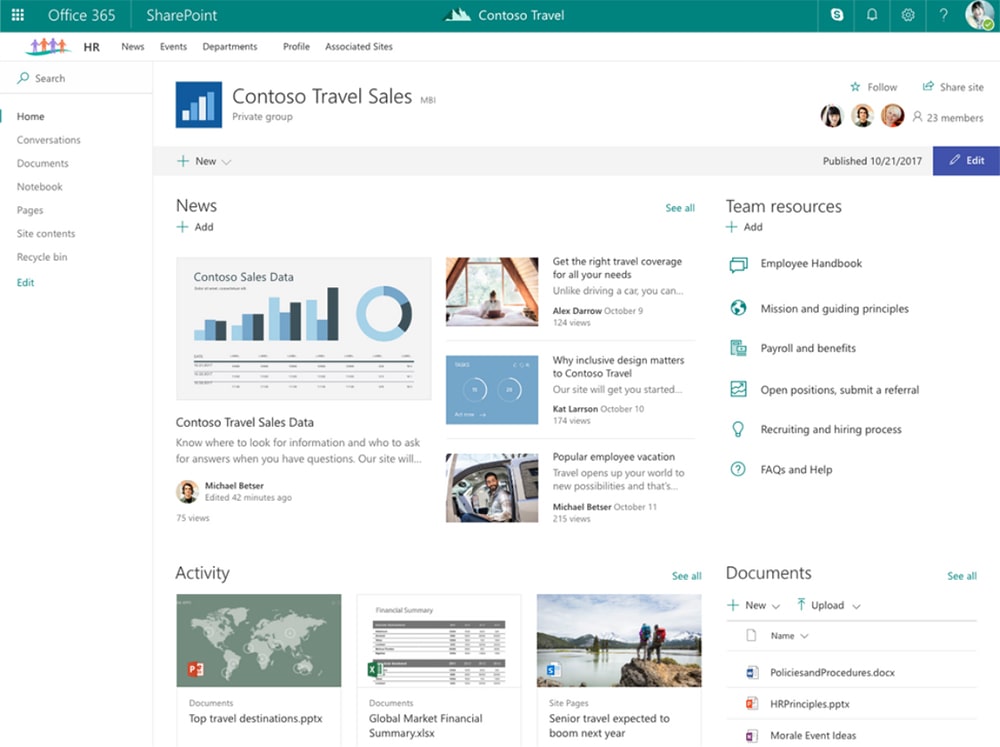The image size is (1000, 747).
Task: Open the Popular employee vacation headline
Action: tap(614, 457)
